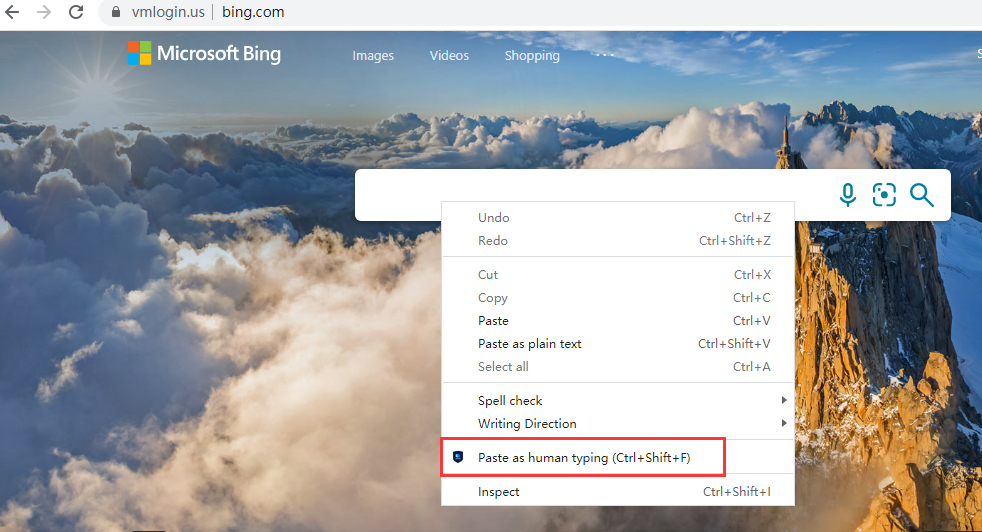
Task: Start voice search with microphone icon
Action: (x=848, y=195)
